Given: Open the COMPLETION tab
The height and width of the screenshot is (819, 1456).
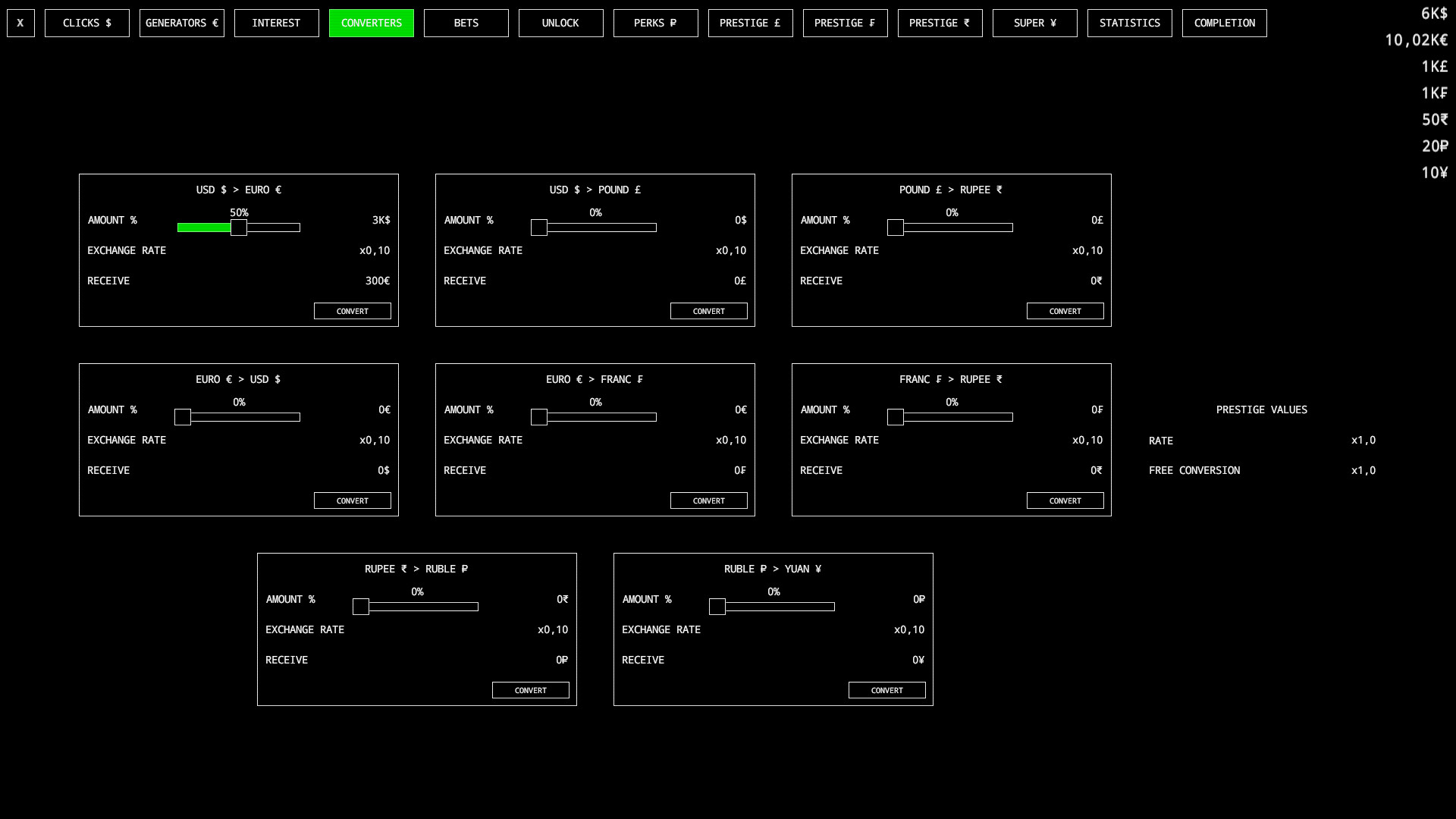Looking at the screenshot, I should click(1224, 23).
